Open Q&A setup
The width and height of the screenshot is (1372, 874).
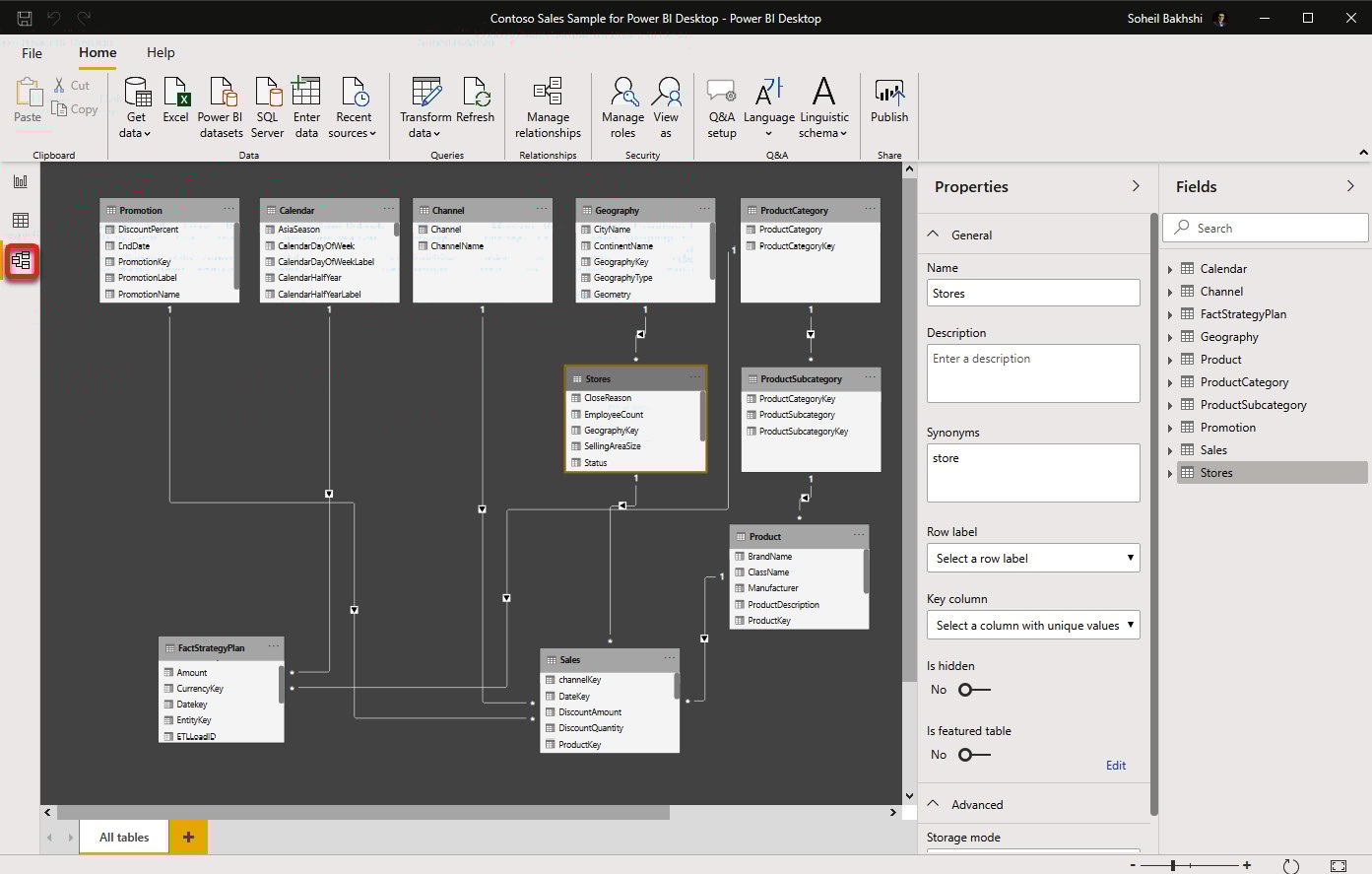coord(722,107)
